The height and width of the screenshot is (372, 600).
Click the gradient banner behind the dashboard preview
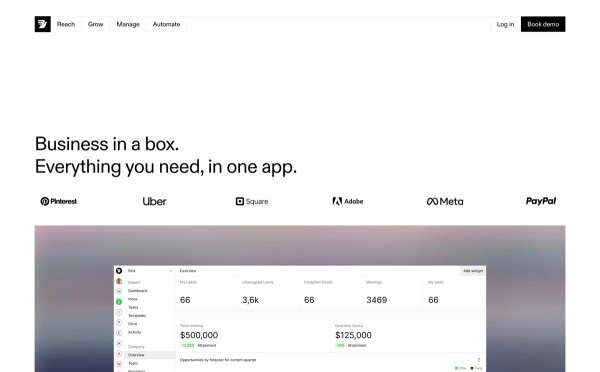coord(300,244)
